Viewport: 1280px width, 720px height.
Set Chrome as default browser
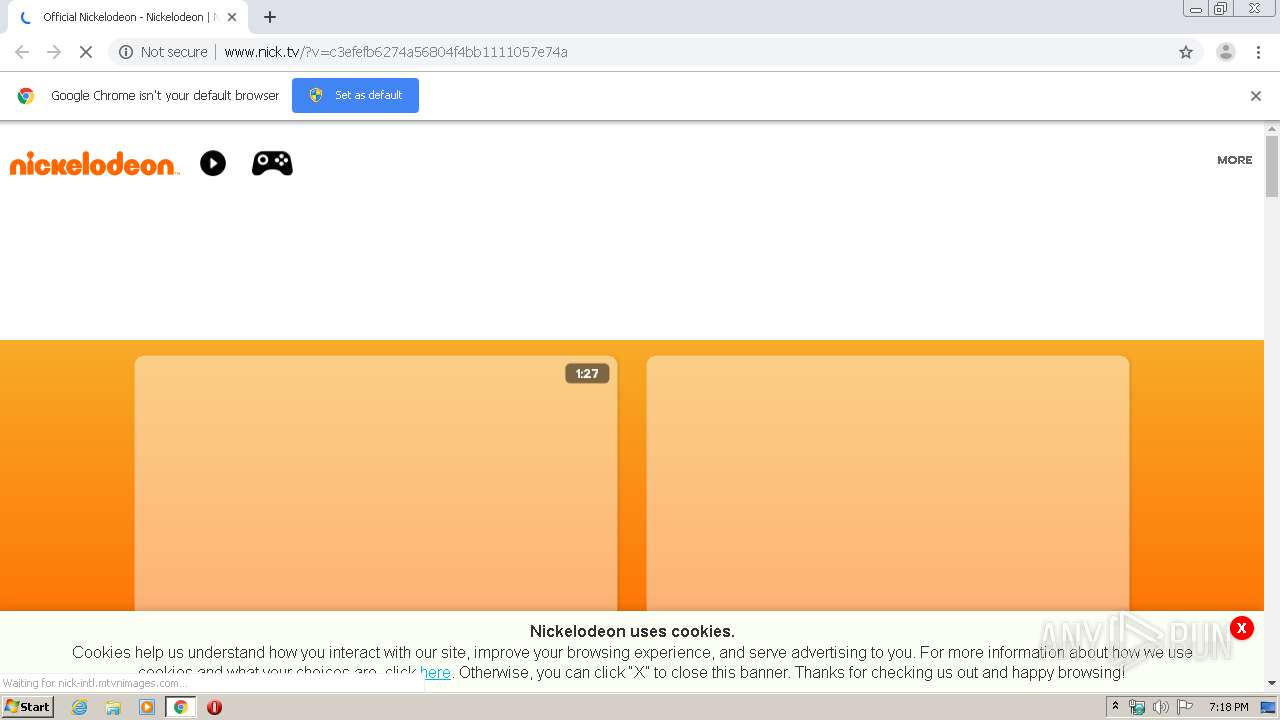[x=355, y=95]
